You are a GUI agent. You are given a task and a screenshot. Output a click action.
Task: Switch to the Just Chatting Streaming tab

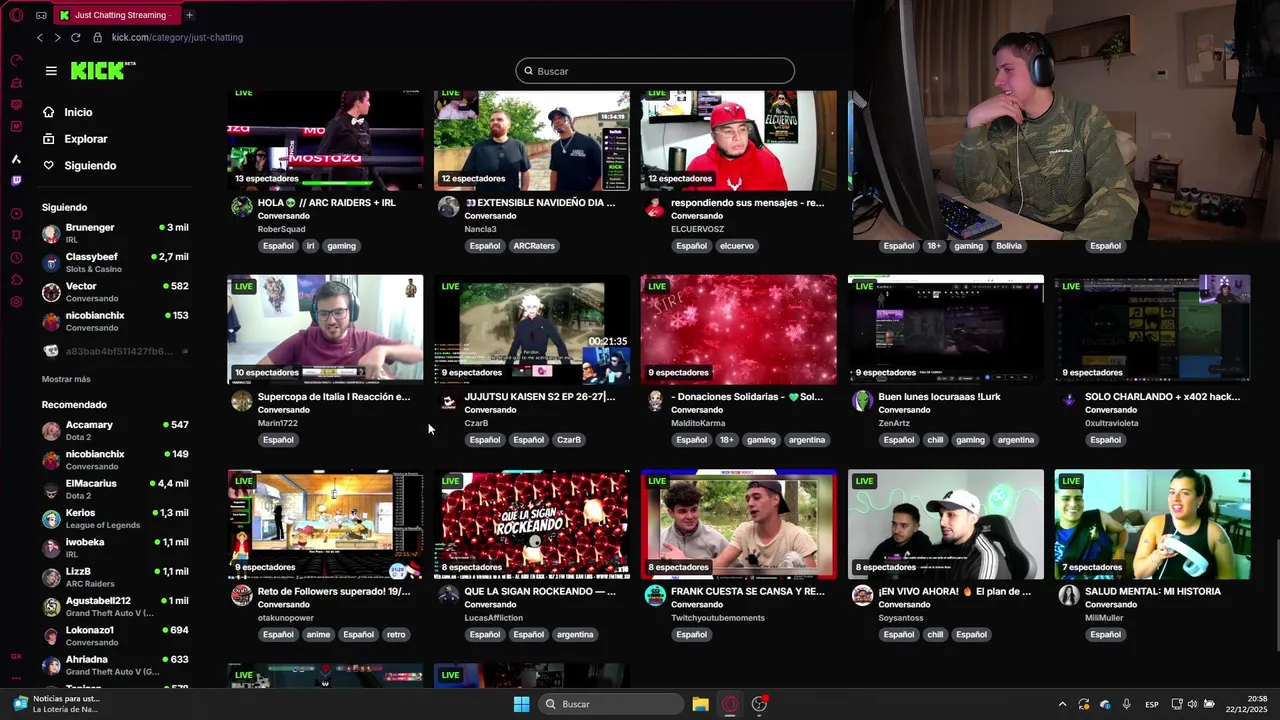tap(115, 15)
